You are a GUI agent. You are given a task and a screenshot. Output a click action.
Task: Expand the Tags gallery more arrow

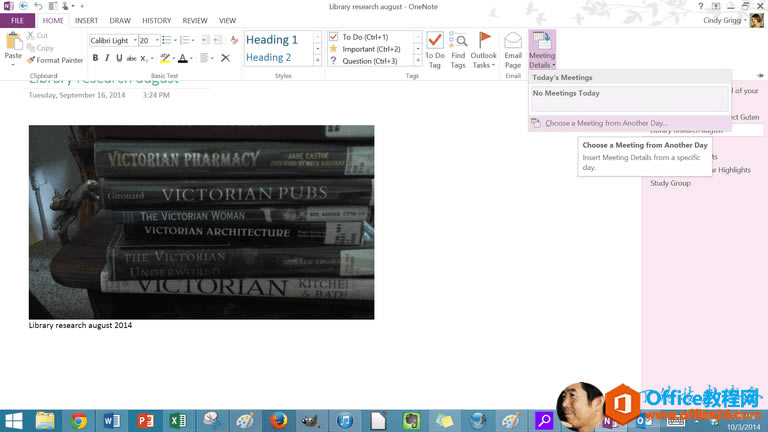point(418,61)
